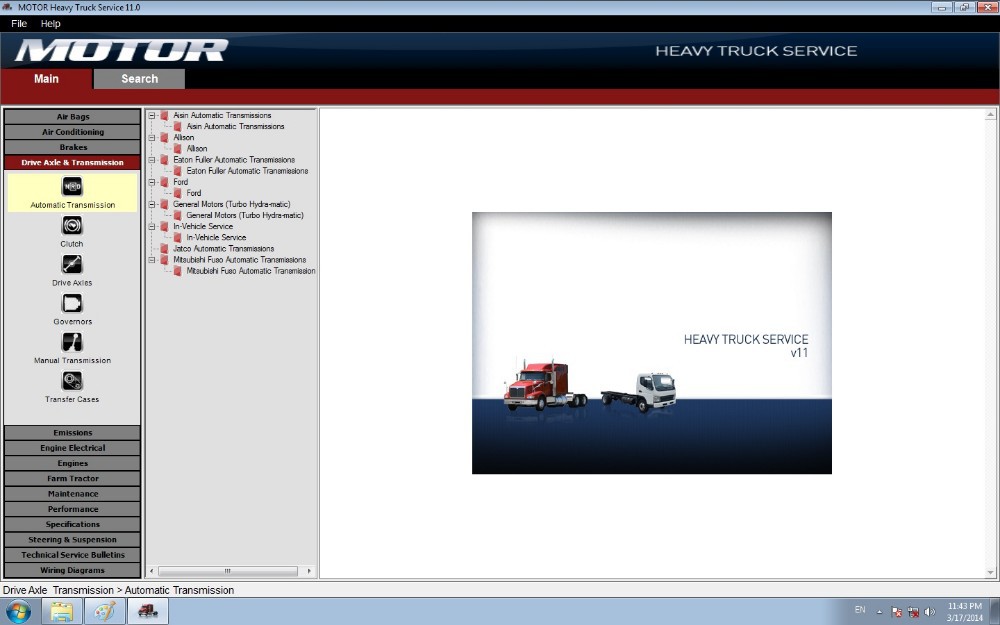Image resolution: width=1000 pixels, height=625 pixels.
Task: Click the tree panel's horizontal scrollbar thumb
Action: (228, 571)
